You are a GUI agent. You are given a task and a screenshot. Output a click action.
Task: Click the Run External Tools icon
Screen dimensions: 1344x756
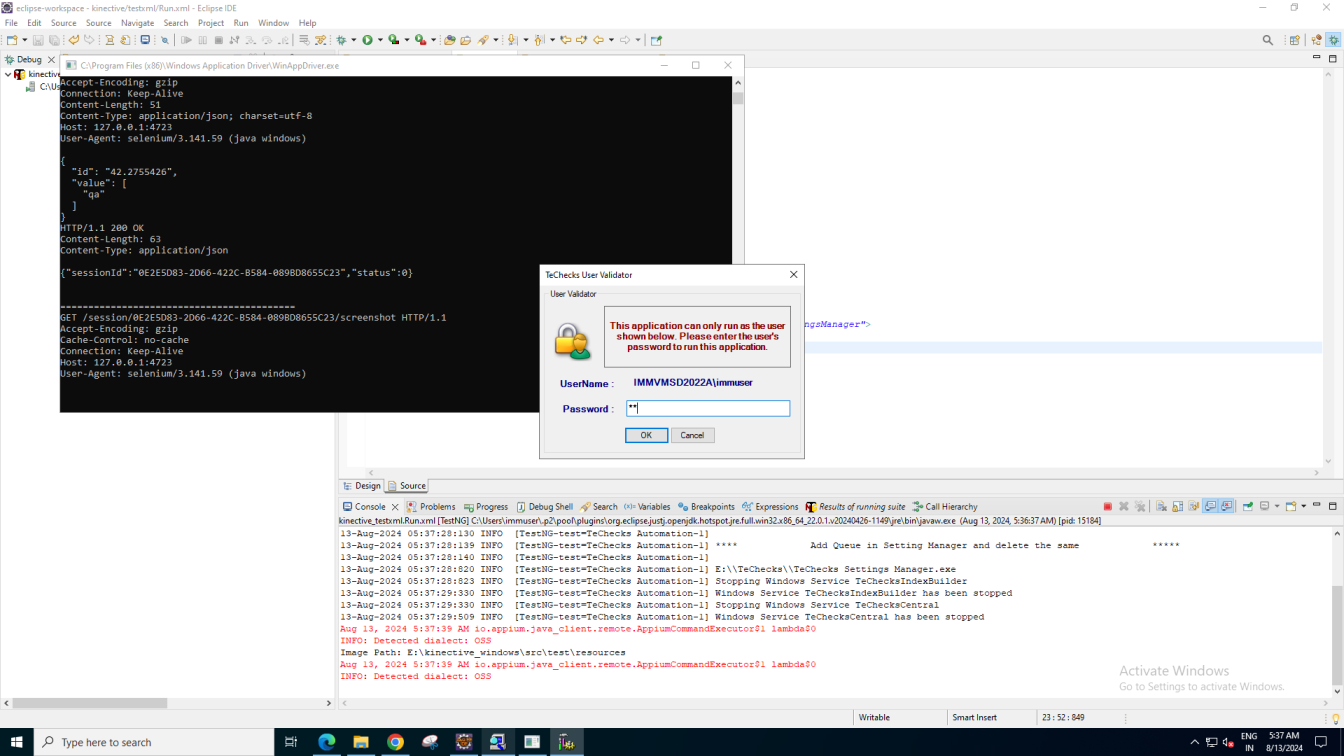(420, 40)
